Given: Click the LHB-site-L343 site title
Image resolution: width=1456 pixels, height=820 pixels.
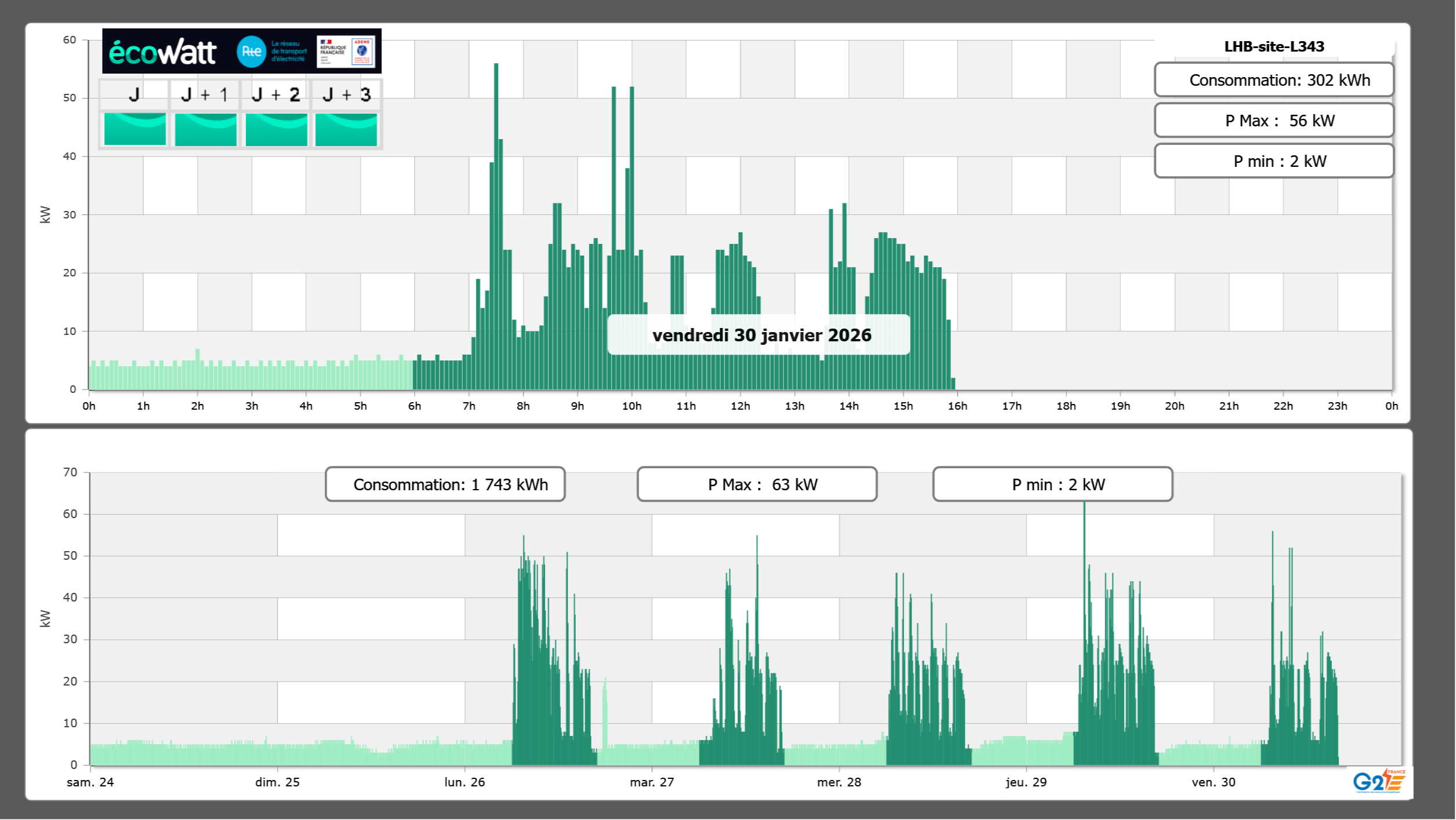Looking at the screenshot, I should coord(1273,46).
